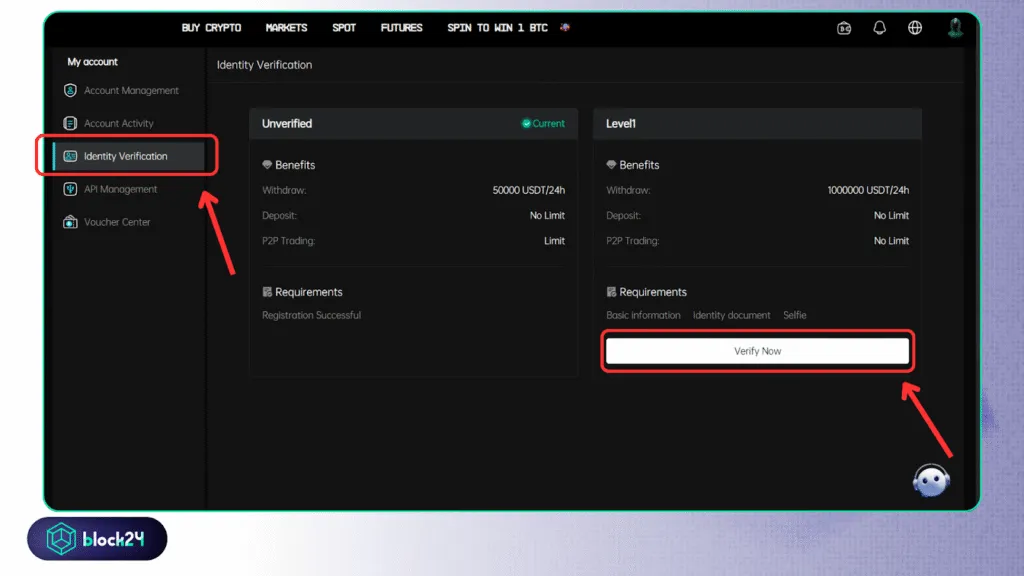Viewport: 1024px width, 576px height.
Task: Open the BUY CRYPTO menu
Action: pyautogui.click(x=211, y=28)
